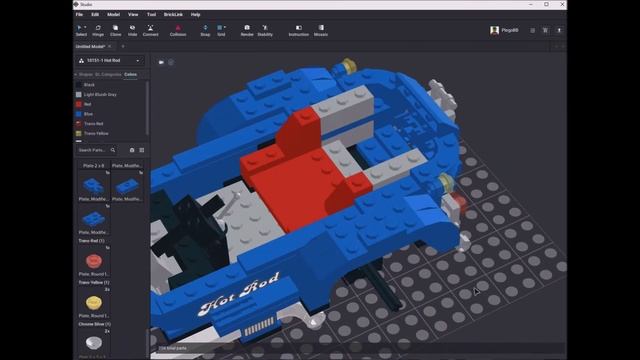Click the Trans-Red (1) group header
640x360 pixels.
[x=91, y=241]
